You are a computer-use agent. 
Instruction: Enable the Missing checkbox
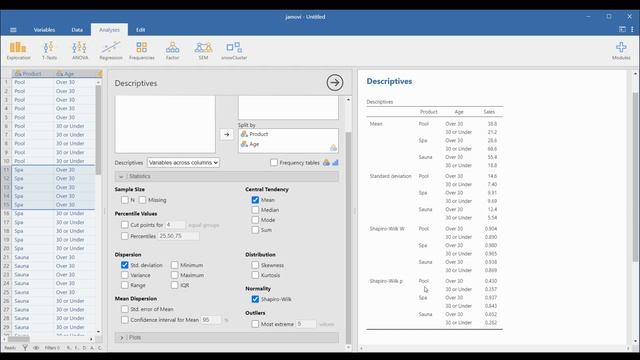(x=142, y=200)
